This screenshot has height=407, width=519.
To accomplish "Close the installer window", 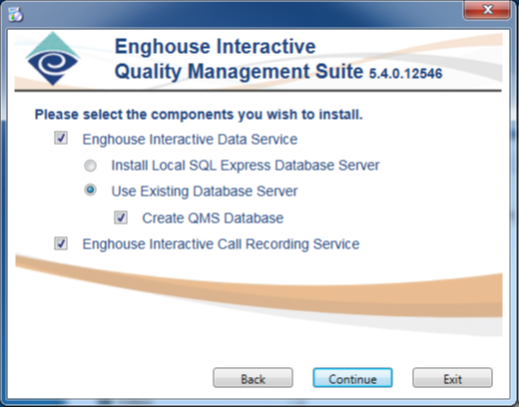I will (487, 10).
